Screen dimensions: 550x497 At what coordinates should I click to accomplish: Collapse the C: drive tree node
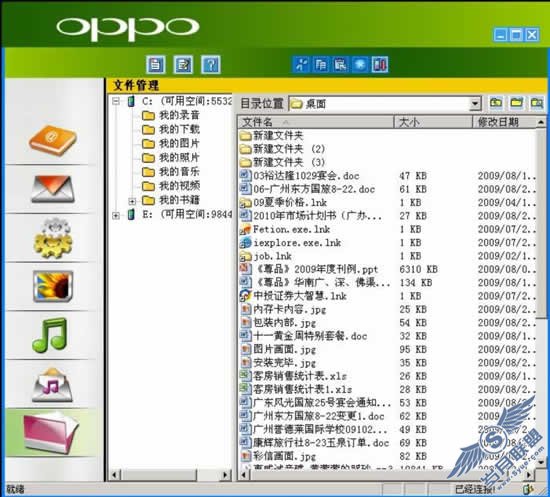tap(116, 101)
